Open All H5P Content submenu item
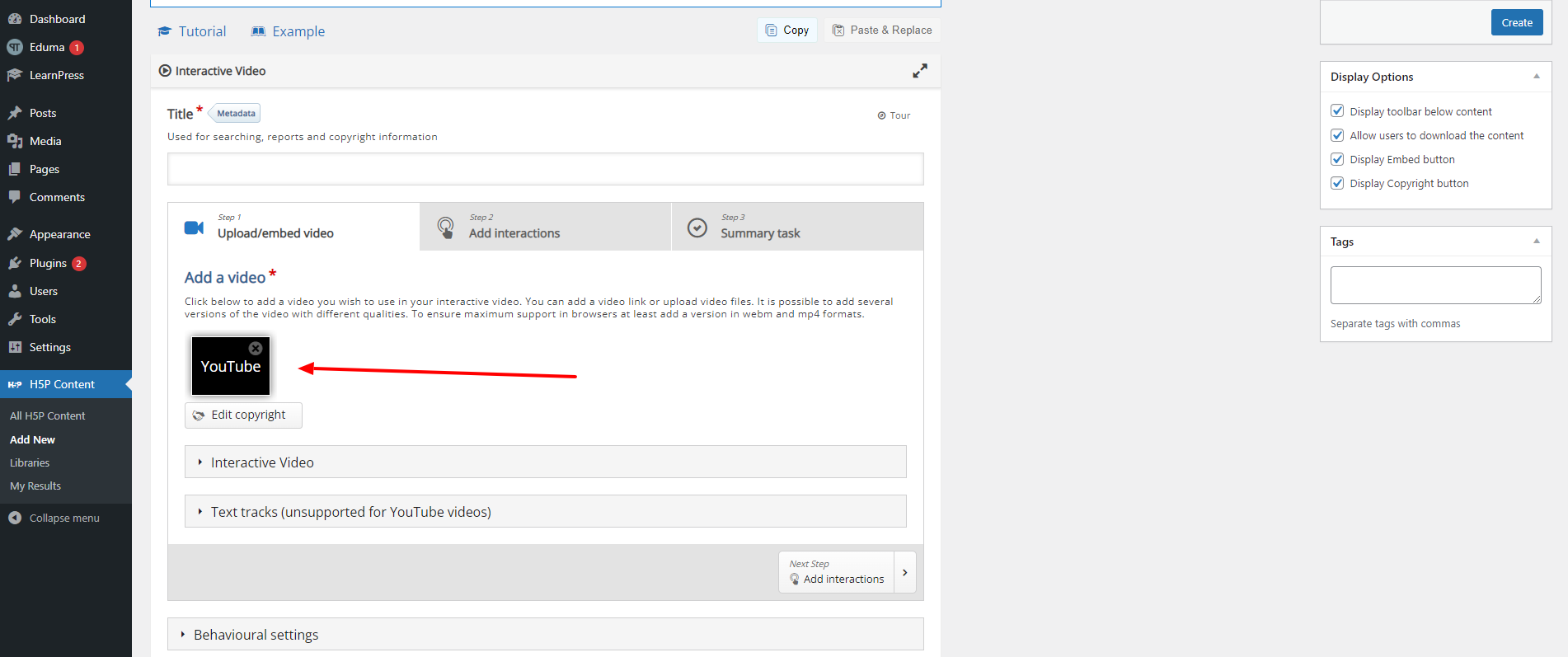 48,416
